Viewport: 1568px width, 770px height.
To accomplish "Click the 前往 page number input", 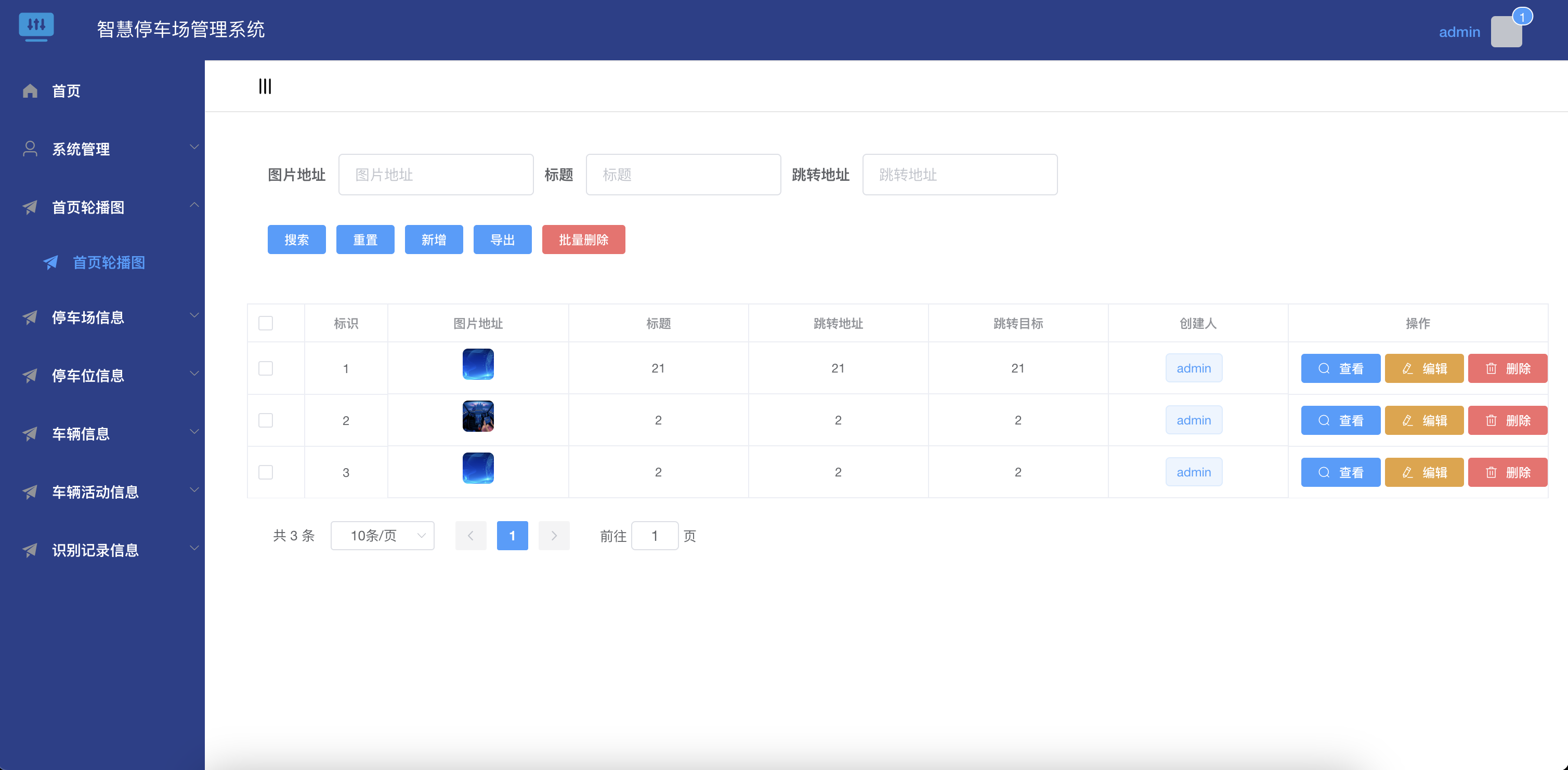I will (655, 536).
